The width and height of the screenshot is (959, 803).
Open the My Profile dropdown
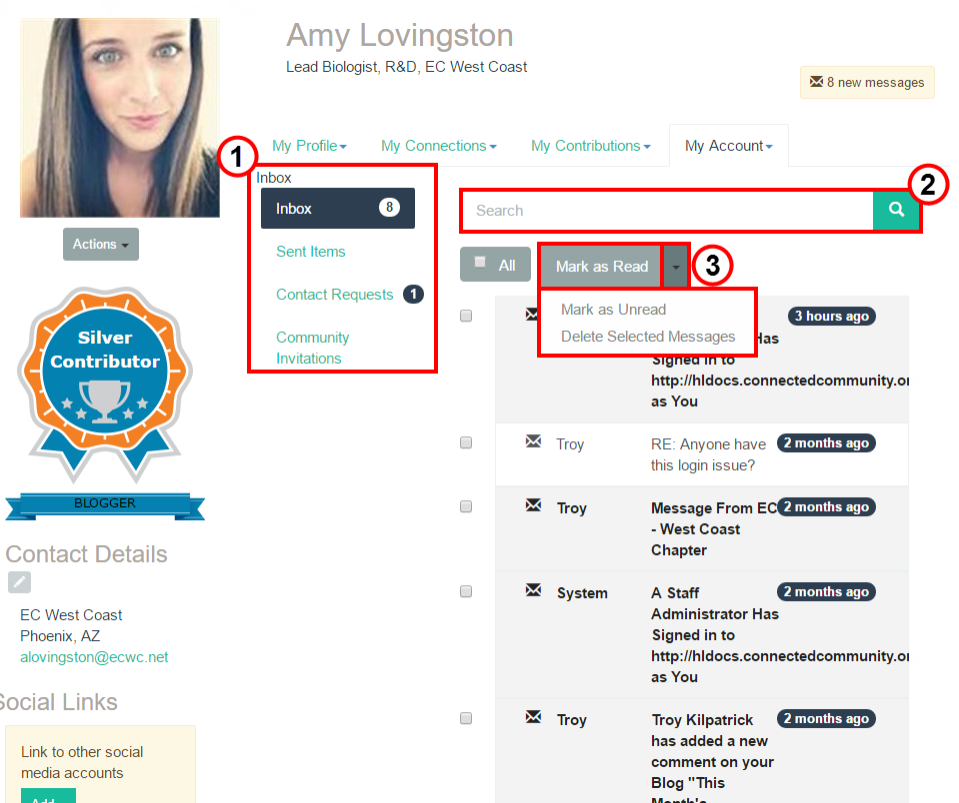click(x=309, y=146)
